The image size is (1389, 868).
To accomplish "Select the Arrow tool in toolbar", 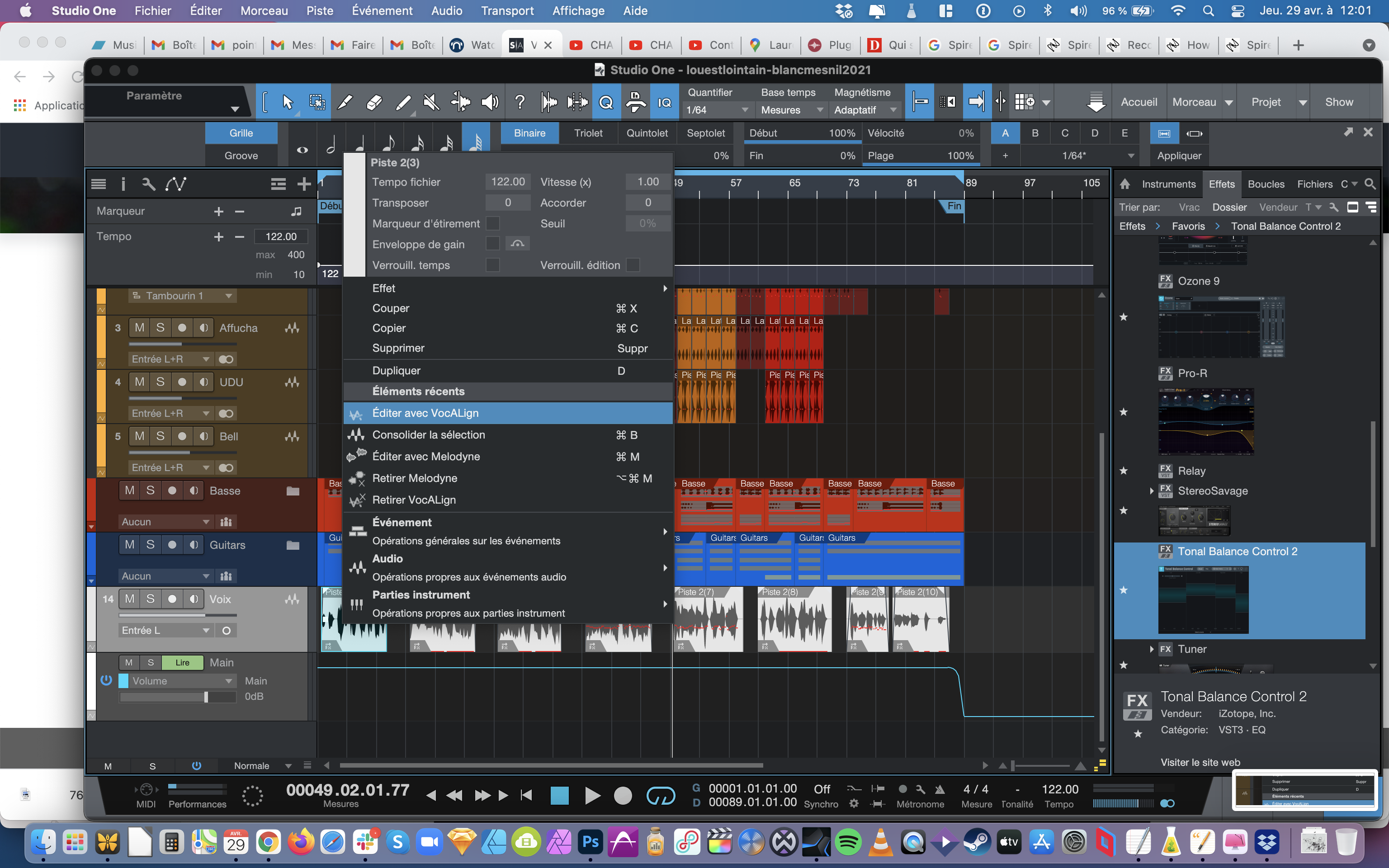I will coord(288,102).
